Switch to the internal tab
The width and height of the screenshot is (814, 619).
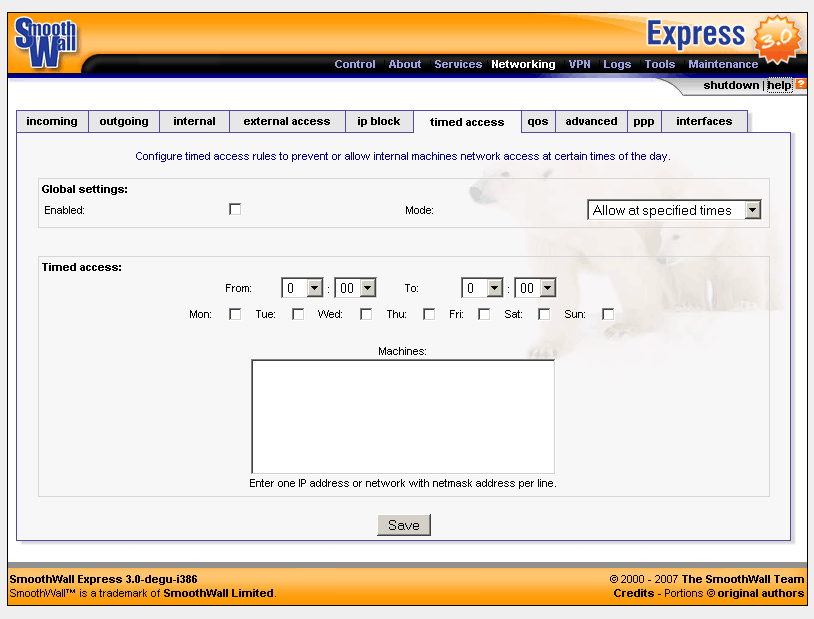point(194,121)
